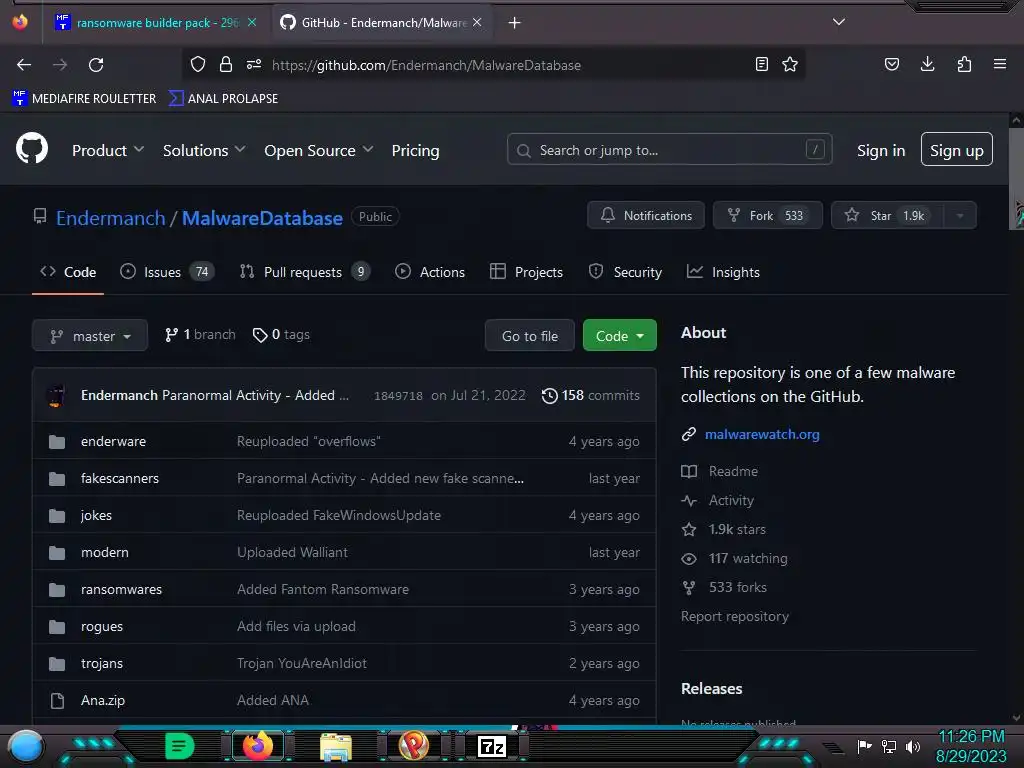Screen dimensions: 1024x768
Task: Click the Start orb button
Action: coord(26,747)
